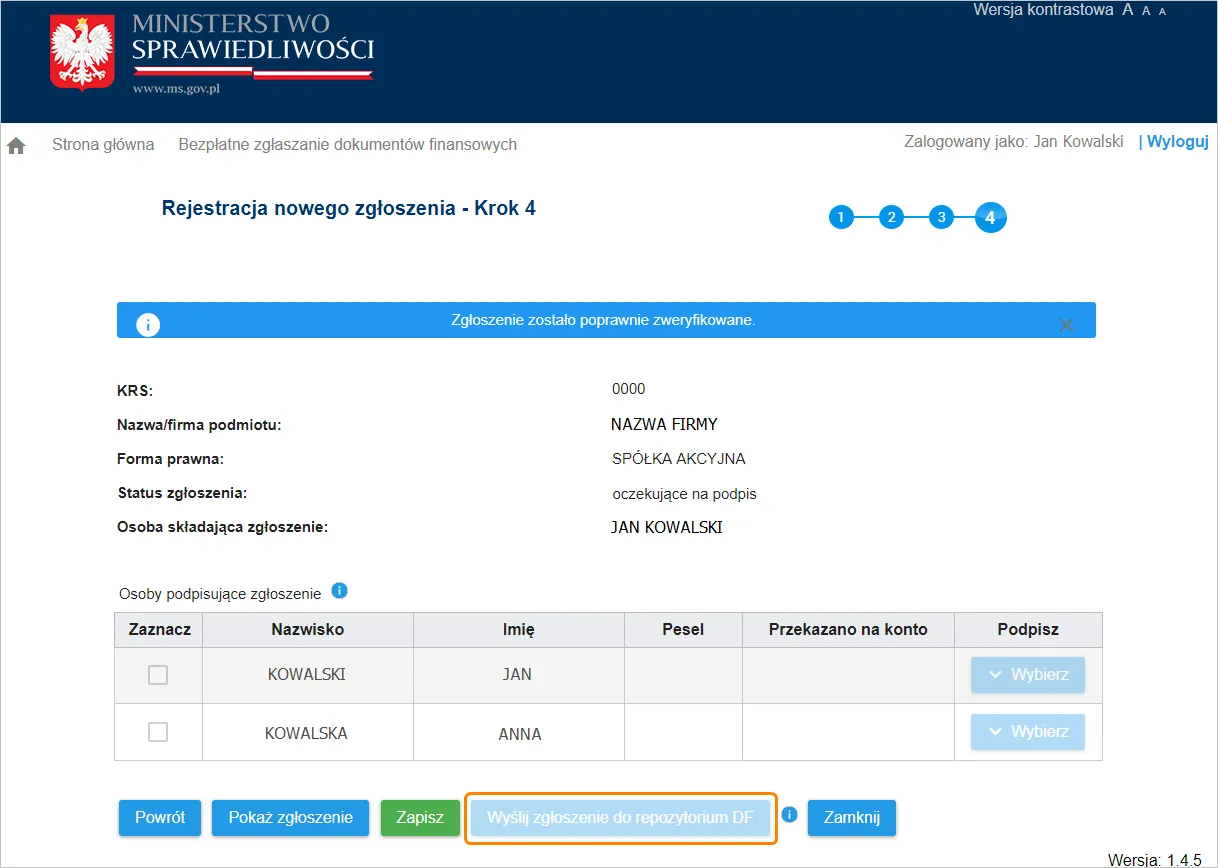Click the info icon in the blue verification banner
Screen dimensions: 1218x868
tap(147, 324)
